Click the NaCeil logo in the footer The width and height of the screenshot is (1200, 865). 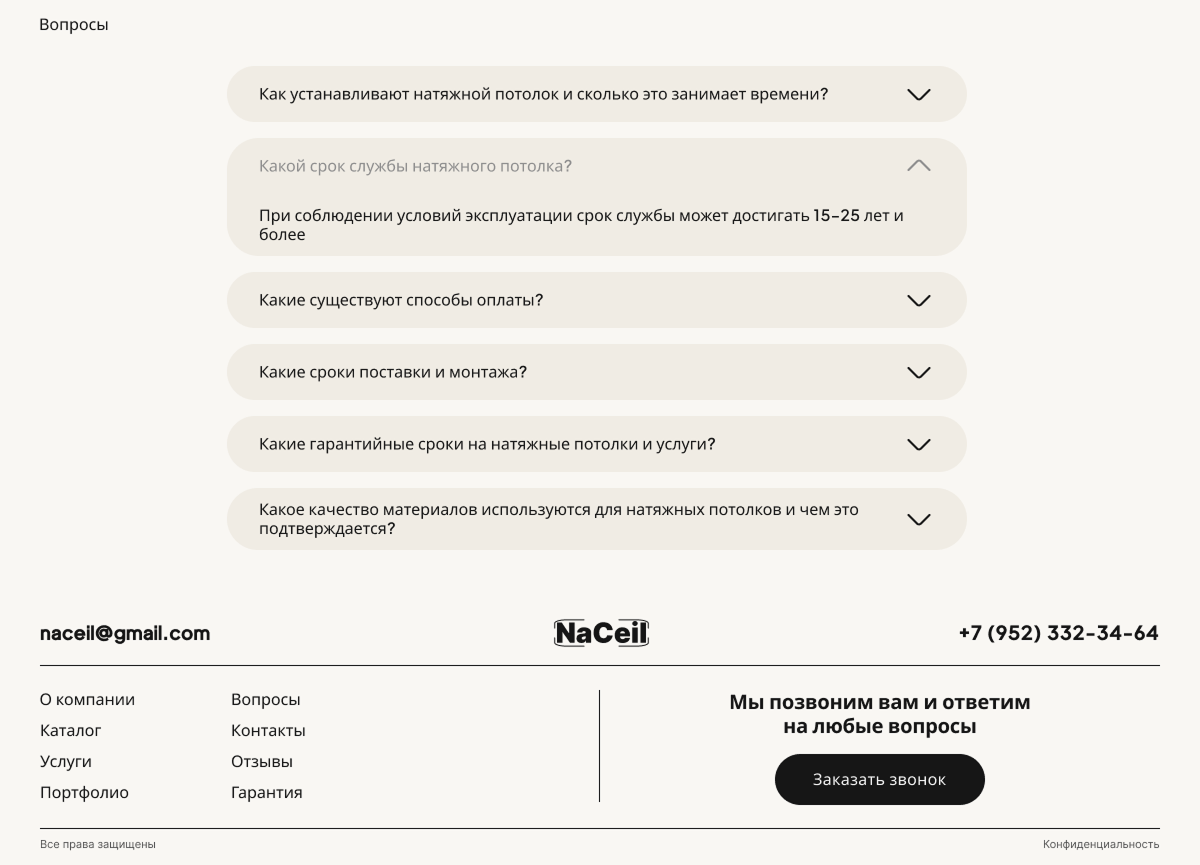tap(601, 633)
